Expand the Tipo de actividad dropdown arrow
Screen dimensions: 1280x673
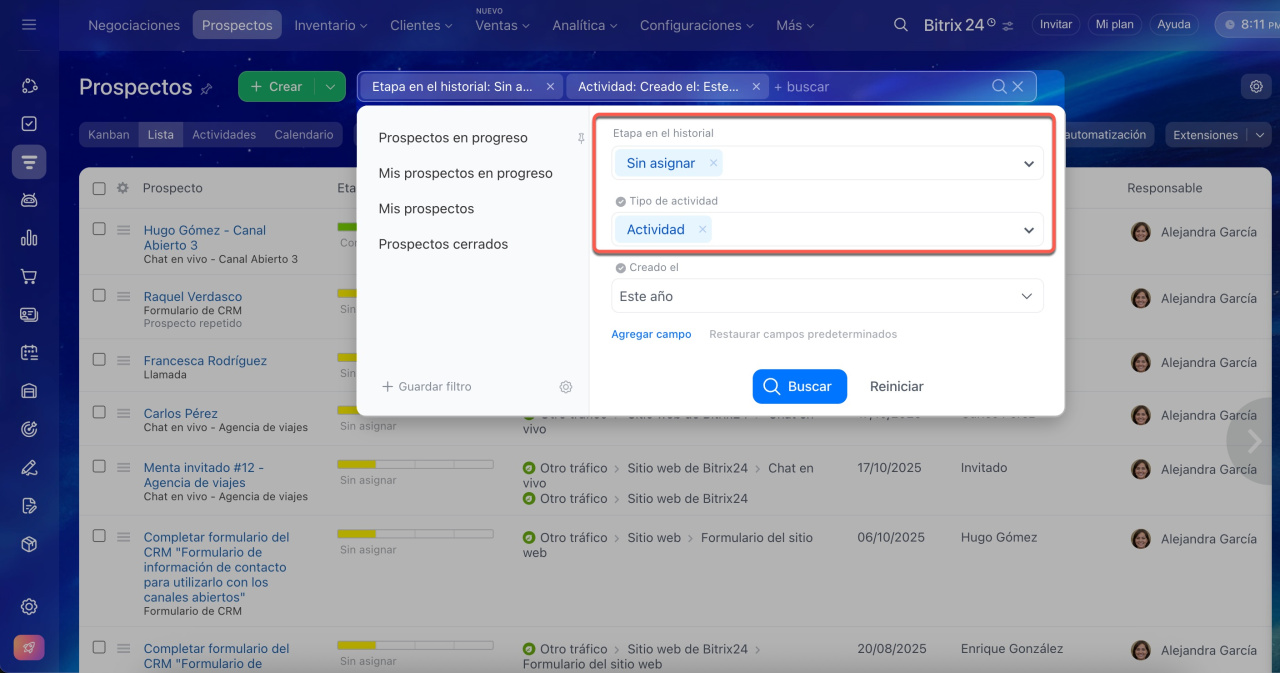(1028, 230)
